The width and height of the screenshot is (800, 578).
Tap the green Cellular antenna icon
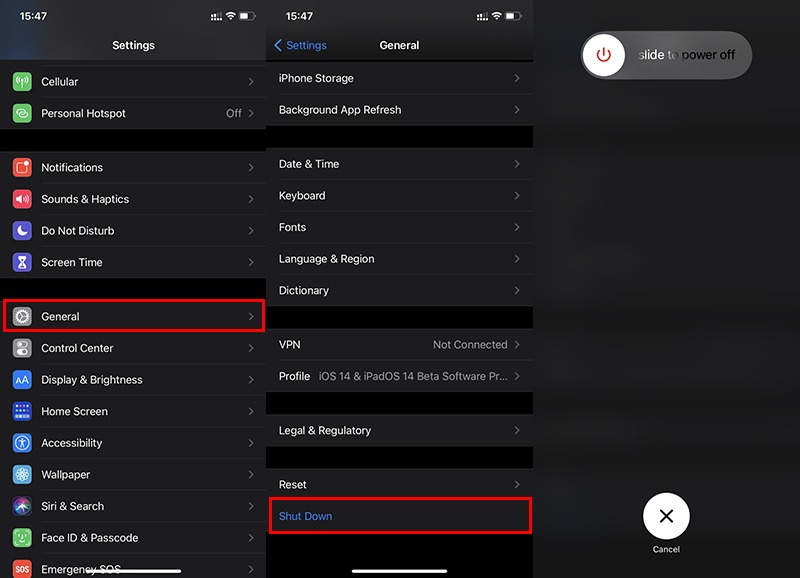click(22, 82)
